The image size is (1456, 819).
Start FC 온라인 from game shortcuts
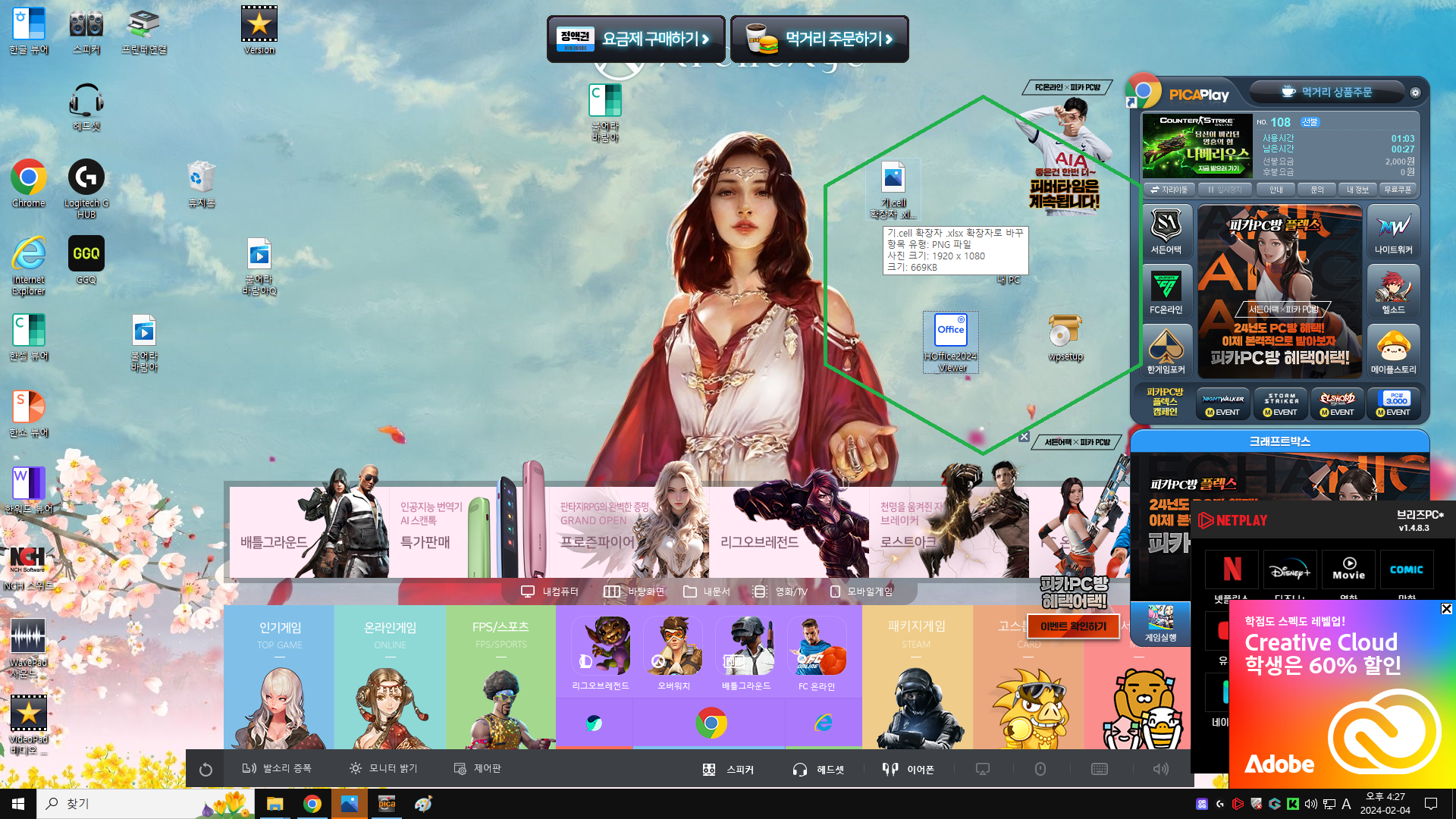(x=817, y=653)
